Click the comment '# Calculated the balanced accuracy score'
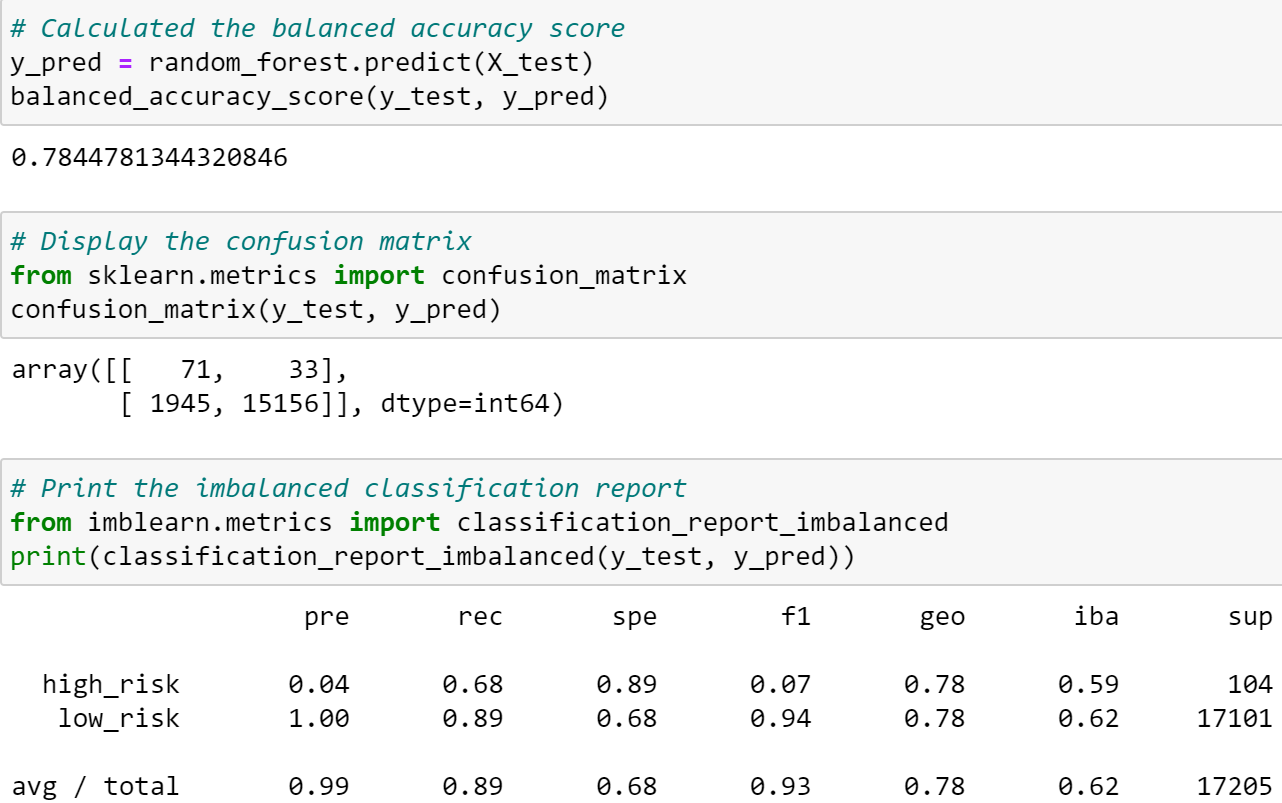 coord(318,29)
